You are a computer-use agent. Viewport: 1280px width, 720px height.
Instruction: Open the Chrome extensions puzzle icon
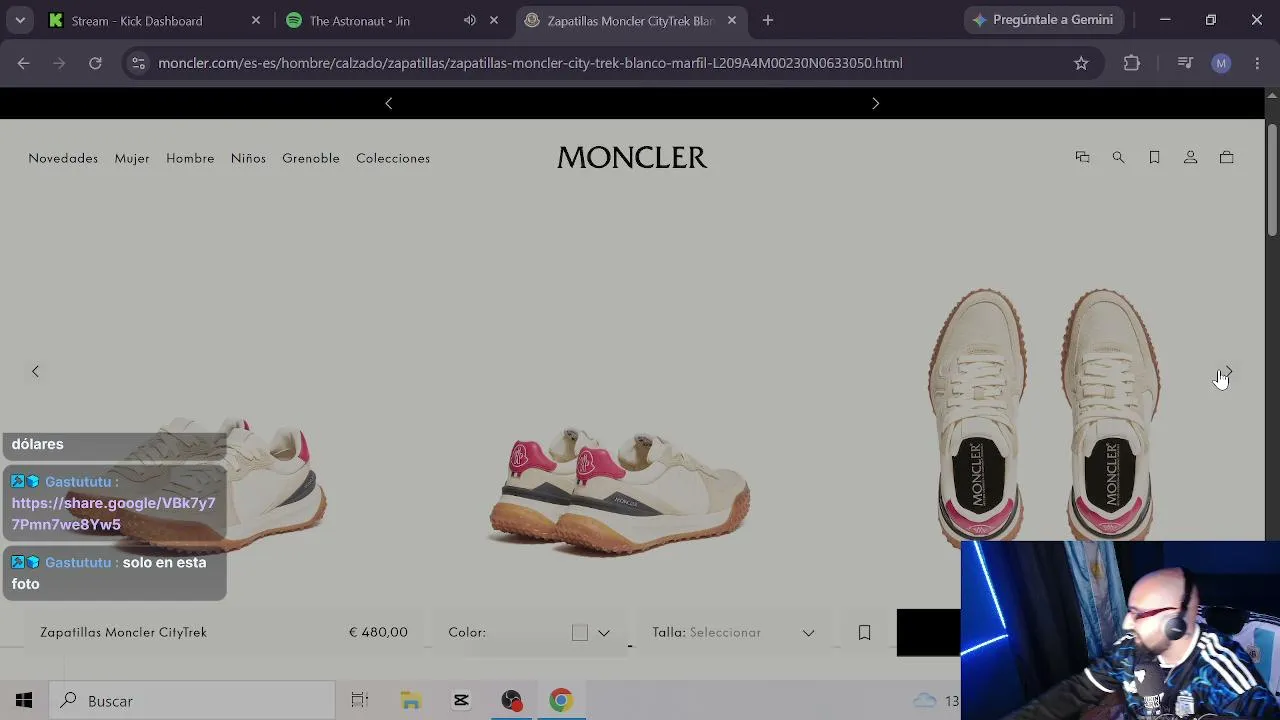coord(1132,63)
